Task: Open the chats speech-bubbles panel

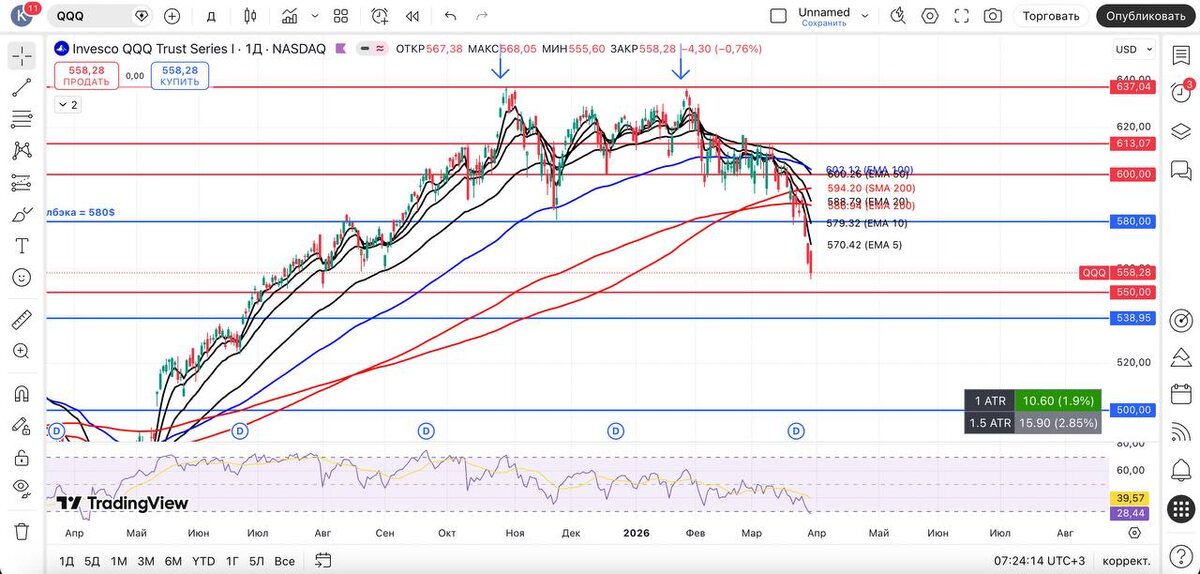Action: (1181, 172)
